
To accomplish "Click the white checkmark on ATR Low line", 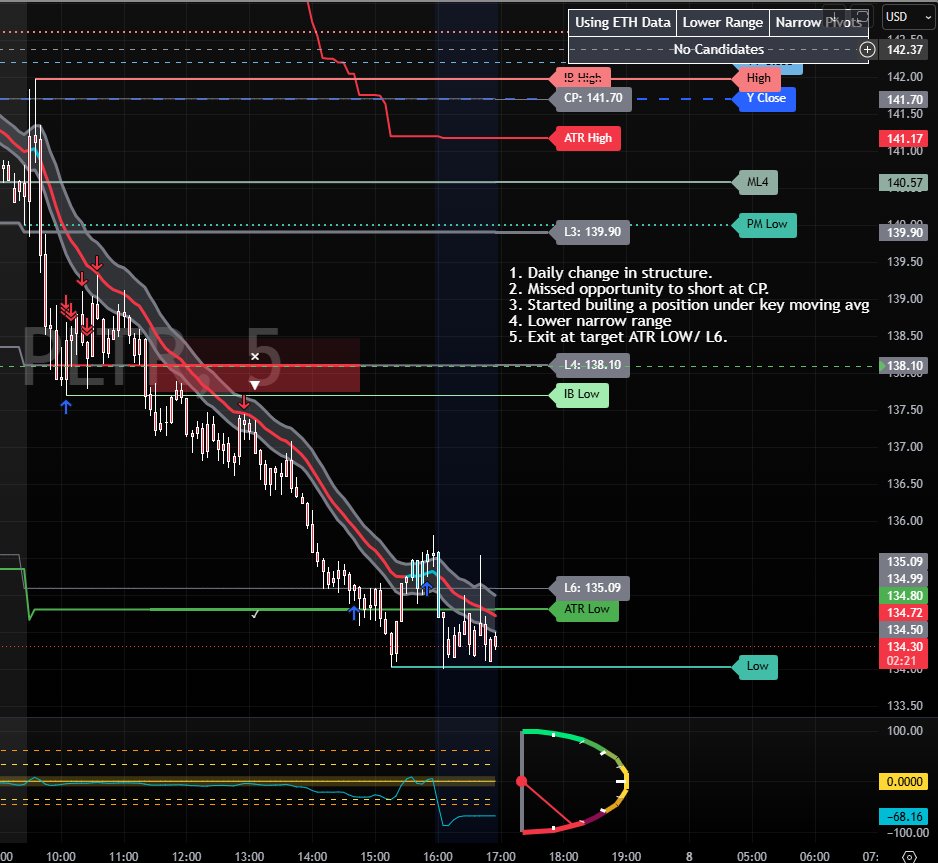I will point(255,615).
